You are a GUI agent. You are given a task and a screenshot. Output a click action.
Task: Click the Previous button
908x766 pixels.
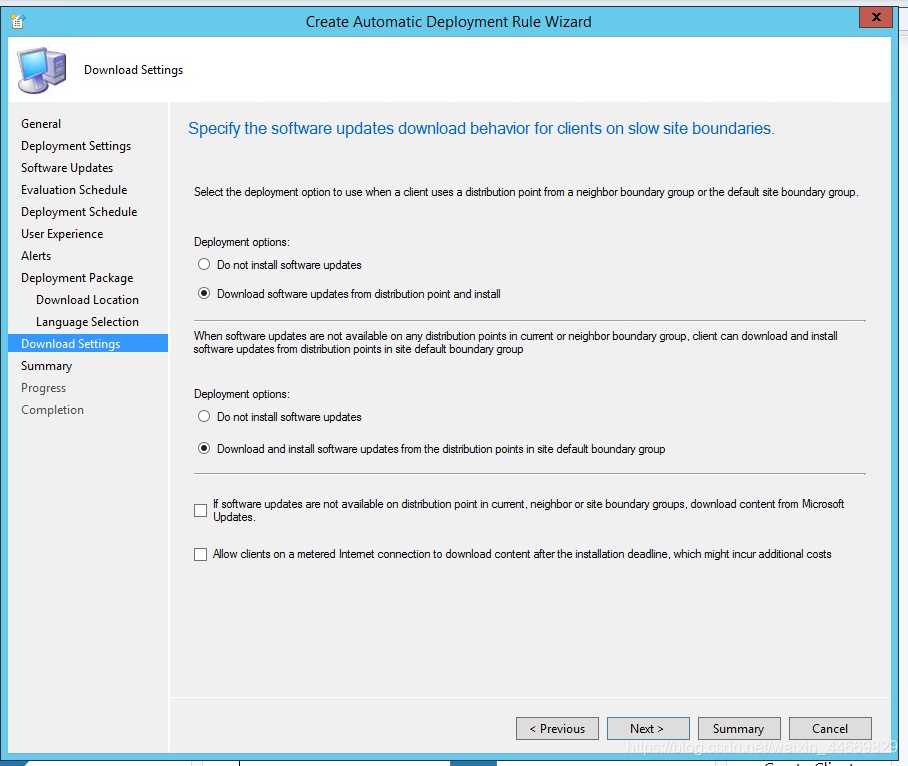tap(557, 728)
